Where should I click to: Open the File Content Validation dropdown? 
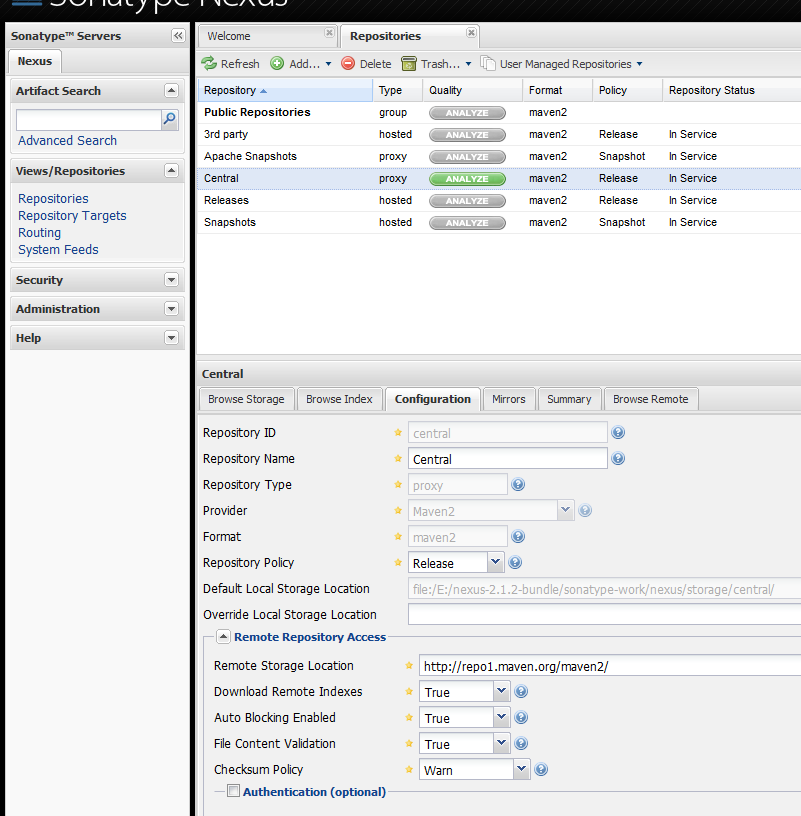pyautogui.click(x=501, y=743)
